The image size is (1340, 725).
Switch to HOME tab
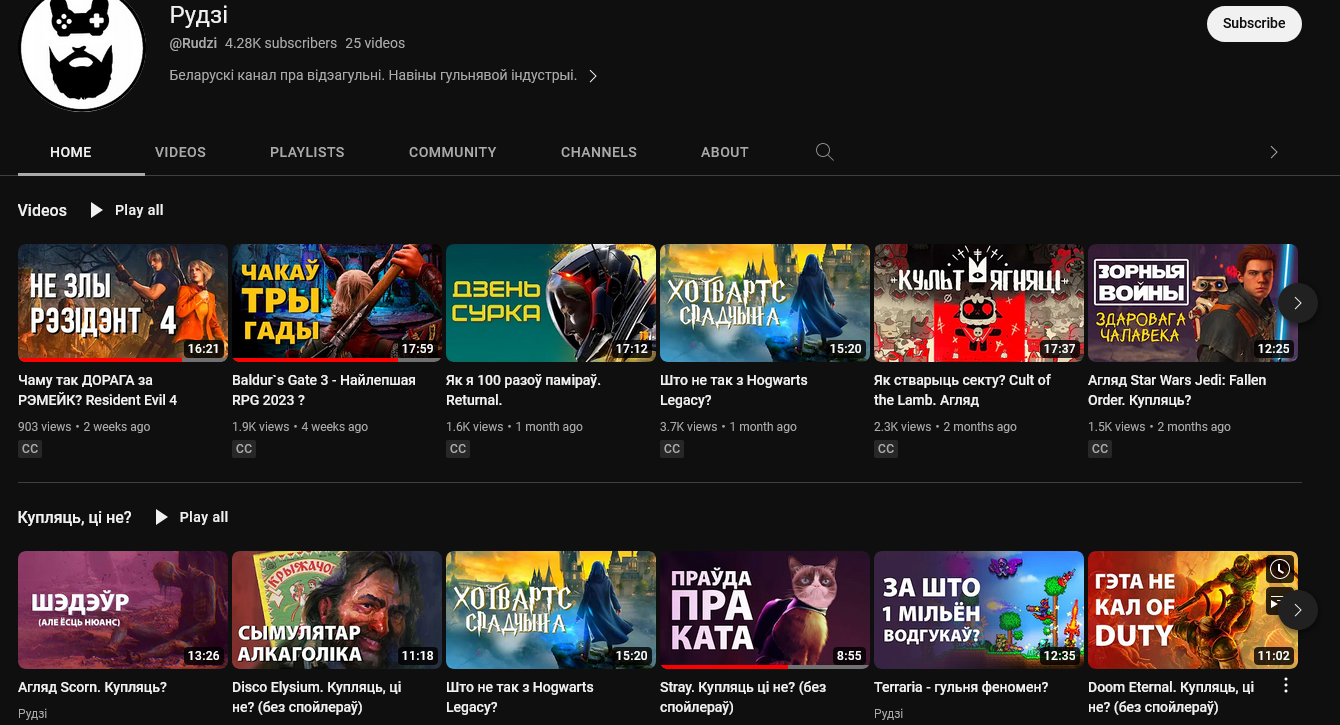[x=71, y=152]
